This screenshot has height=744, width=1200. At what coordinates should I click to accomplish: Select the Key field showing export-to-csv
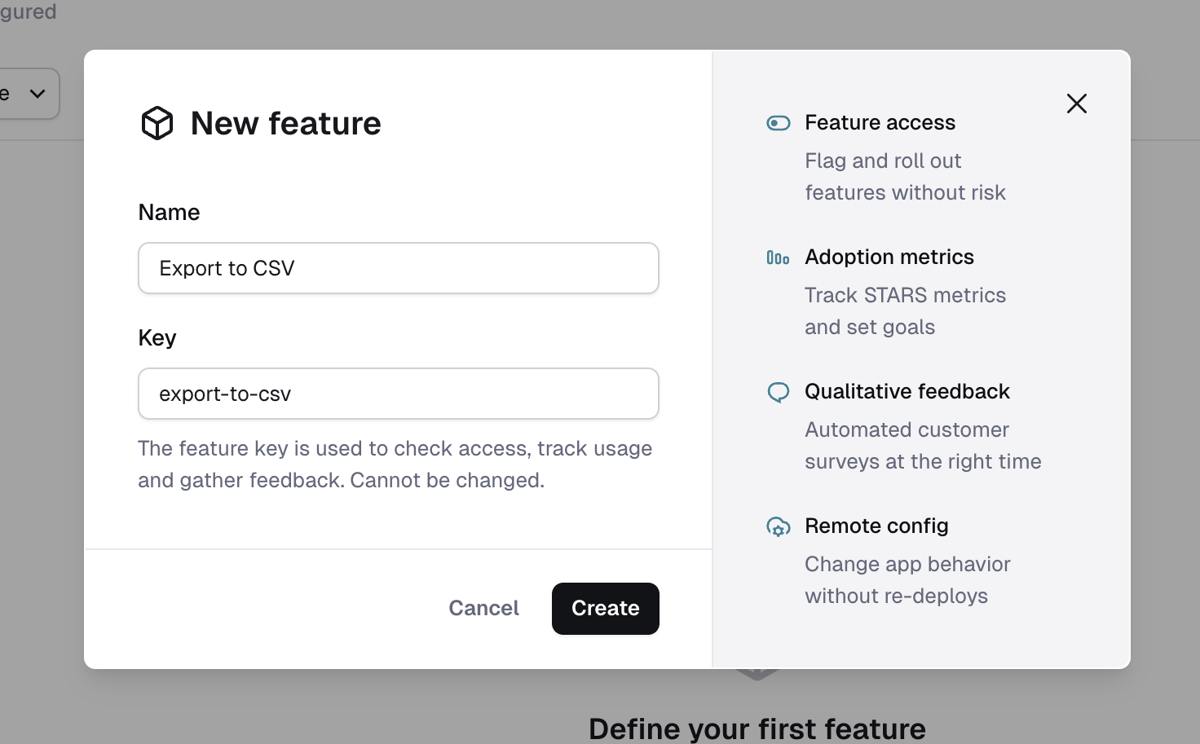pyautogui.click(x=398, y=393)
